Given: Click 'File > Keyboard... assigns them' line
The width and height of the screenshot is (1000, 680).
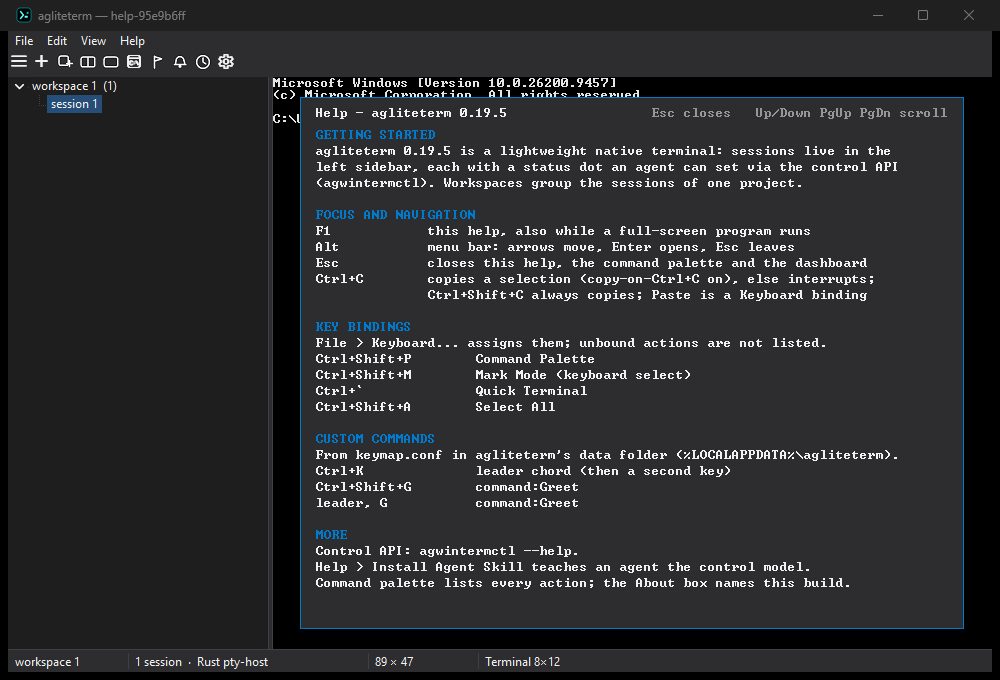Looking at the screenshot, I should (571, 343).
